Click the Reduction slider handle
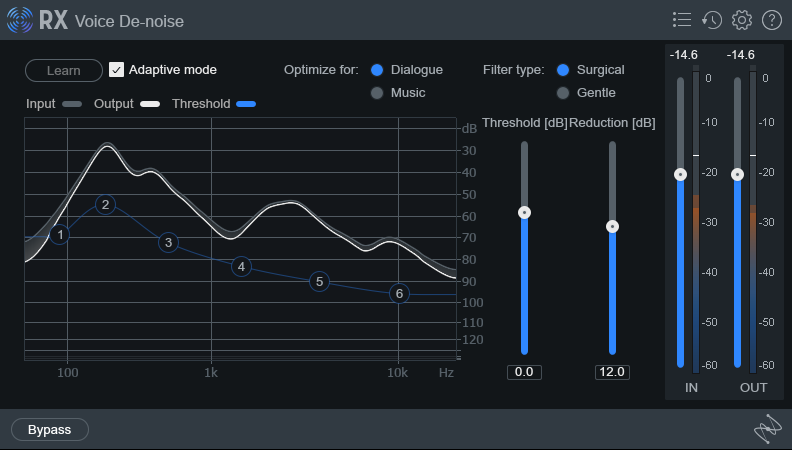 pyautogui.click(x=612, y=226)
